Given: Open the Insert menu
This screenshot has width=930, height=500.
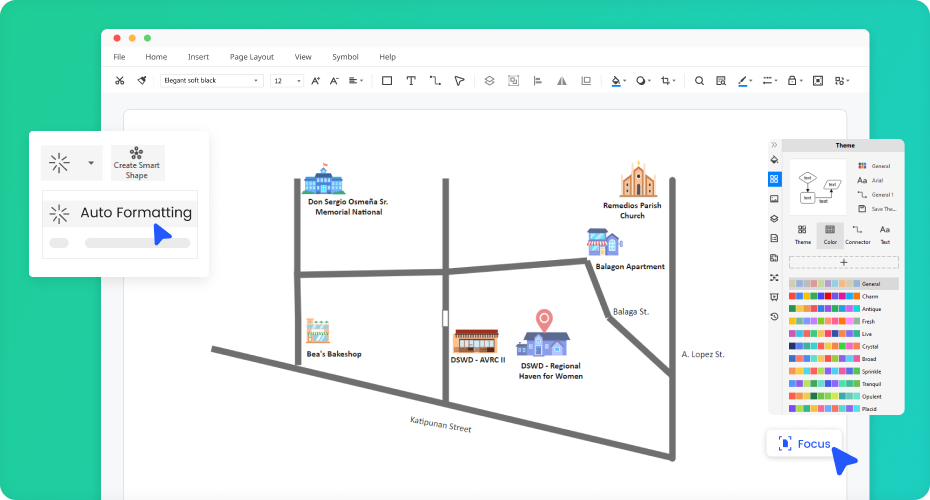Looking at the screenshot, I should [198, 57].
